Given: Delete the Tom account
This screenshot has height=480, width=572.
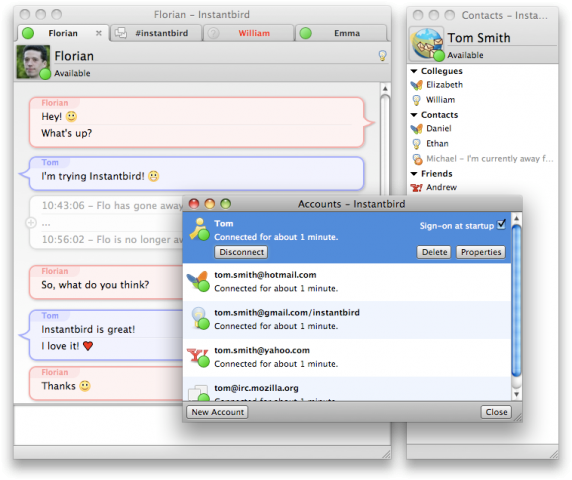Looking at the screenshot, I should point(434,252).
